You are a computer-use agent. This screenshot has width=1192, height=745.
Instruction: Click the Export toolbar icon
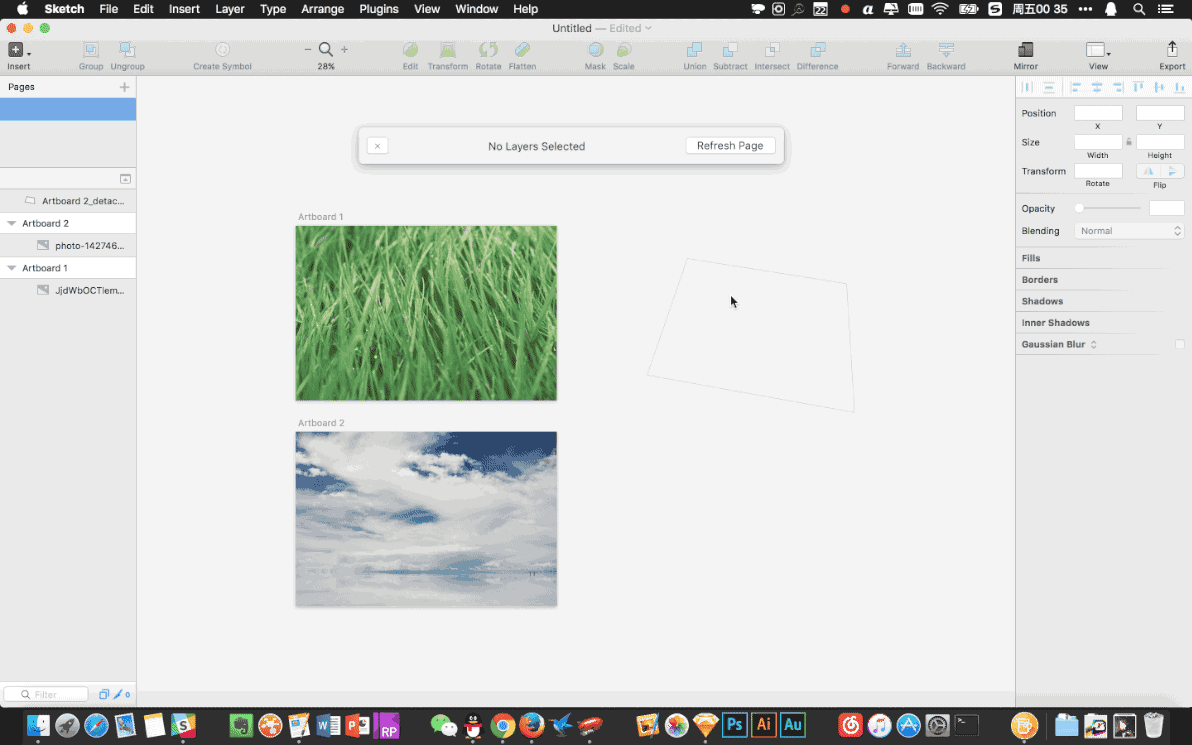coord(1171,50)
